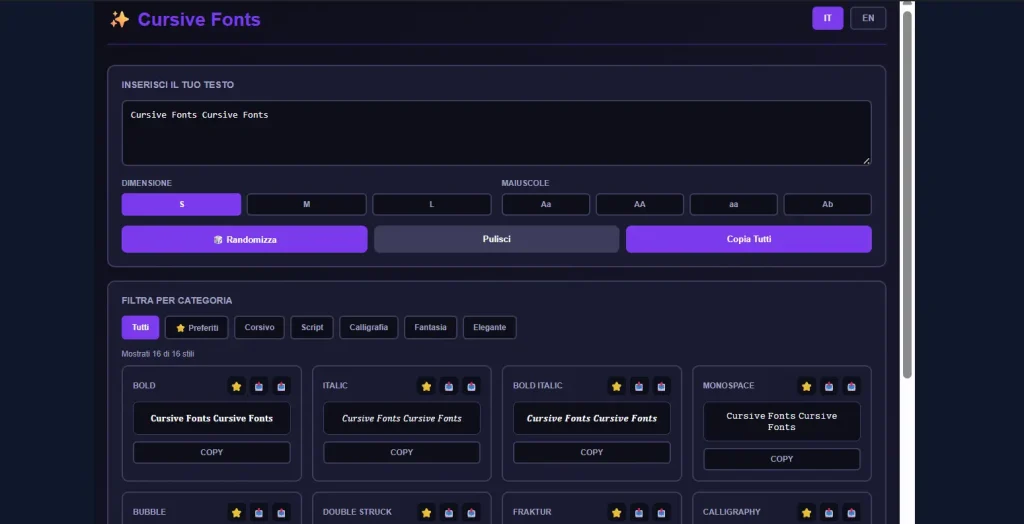Switch language to IT
Screen dimensions: 1024x524
pyautogui.click(x=827, y=18)
